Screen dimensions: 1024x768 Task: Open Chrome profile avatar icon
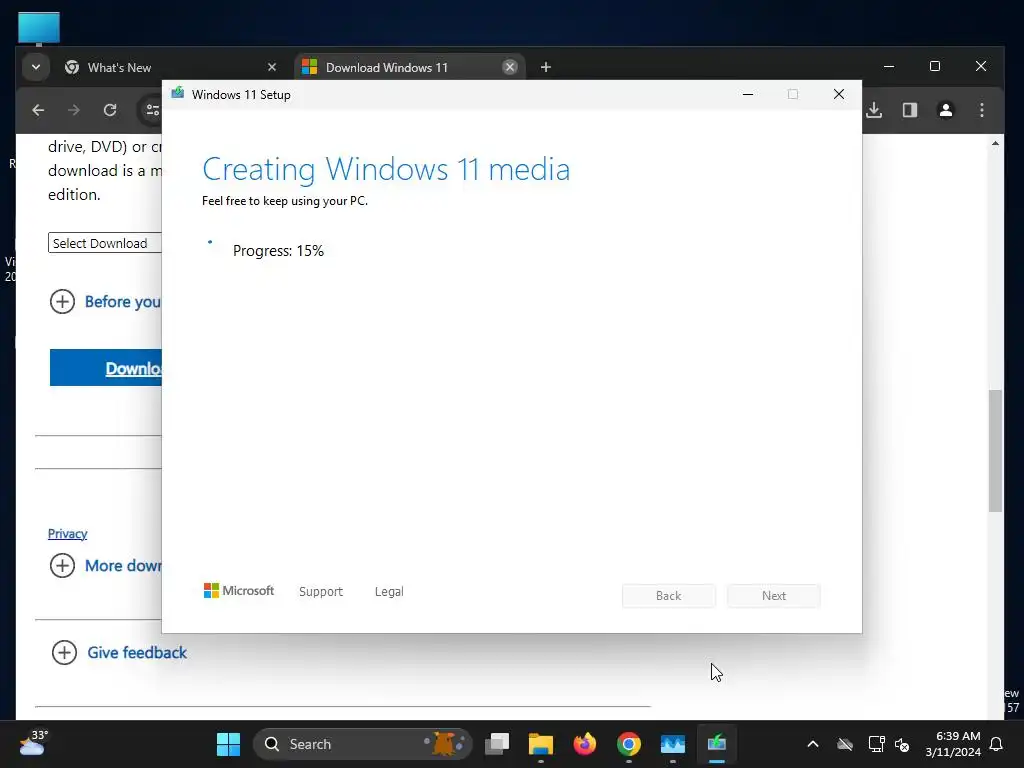tap(946, 110)
